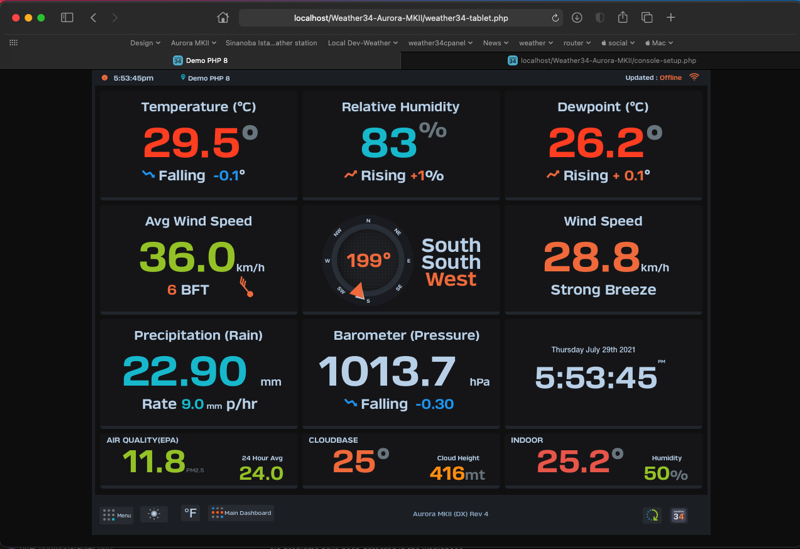Image resolution: width=800 pixels, height=549 pixels.
Task: Switch to the Demo PHP 8 tab
Action: (x=201, y=60)
